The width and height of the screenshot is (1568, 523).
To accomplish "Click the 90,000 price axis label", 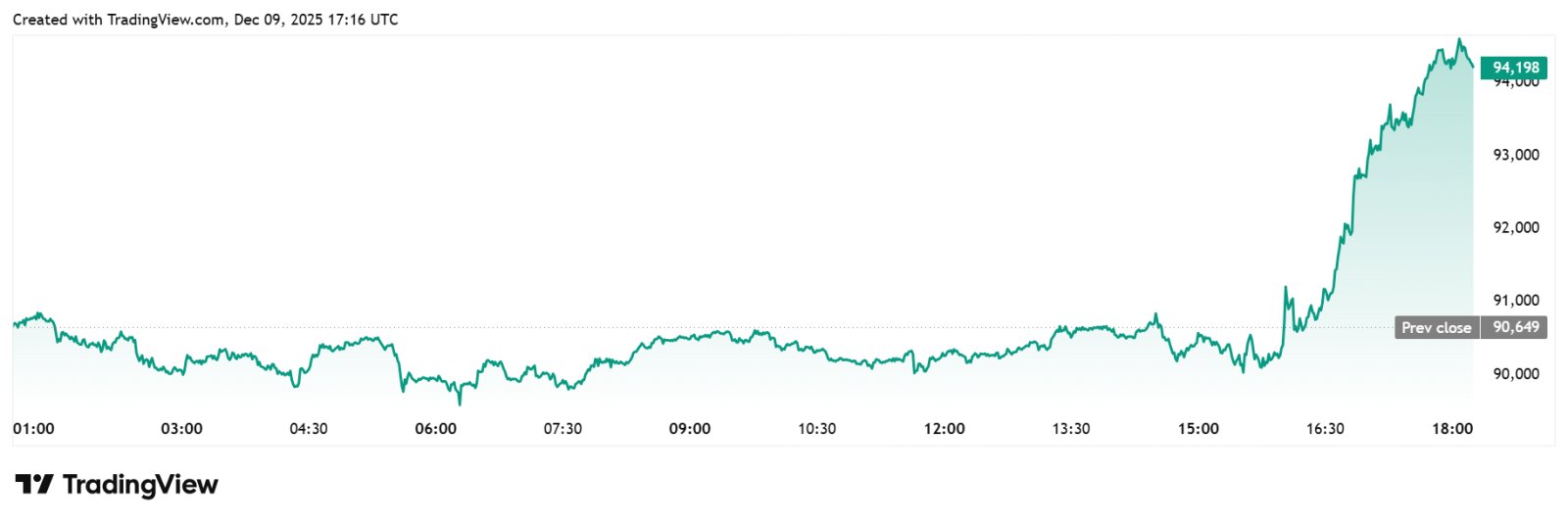I will click(1515, 373).
